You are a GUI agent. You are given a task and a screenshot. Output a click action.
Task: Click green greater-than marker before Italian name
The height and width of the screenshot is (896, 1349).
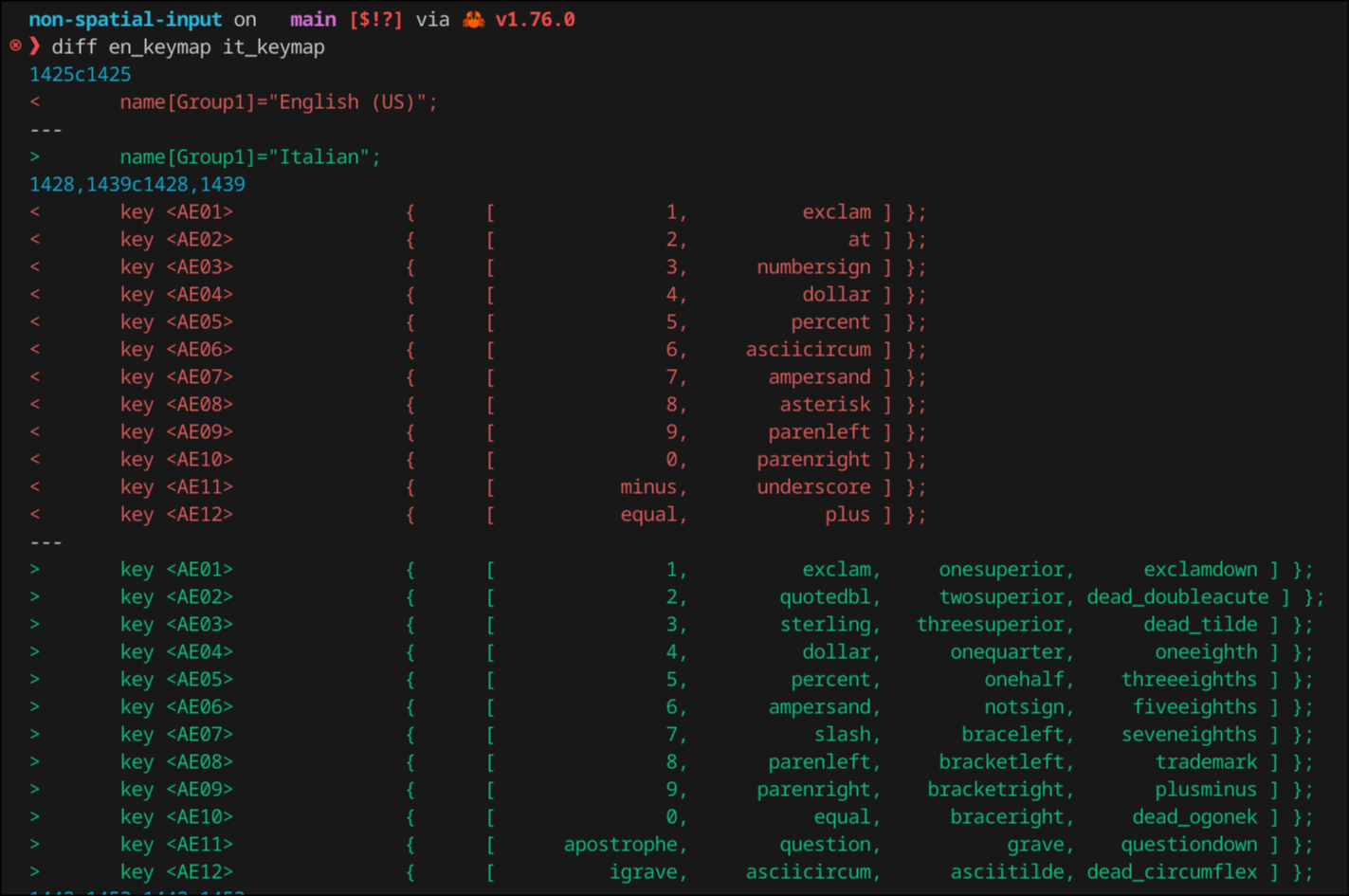tap(35, 156)
